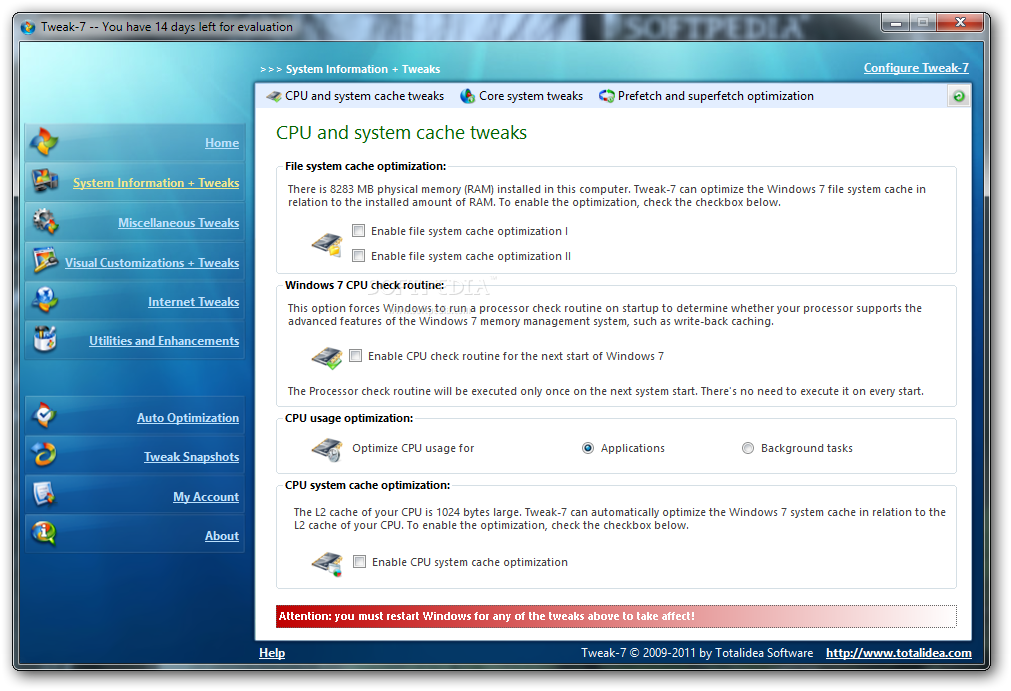Switch to CPU and system cache tweaks tab

355,96
